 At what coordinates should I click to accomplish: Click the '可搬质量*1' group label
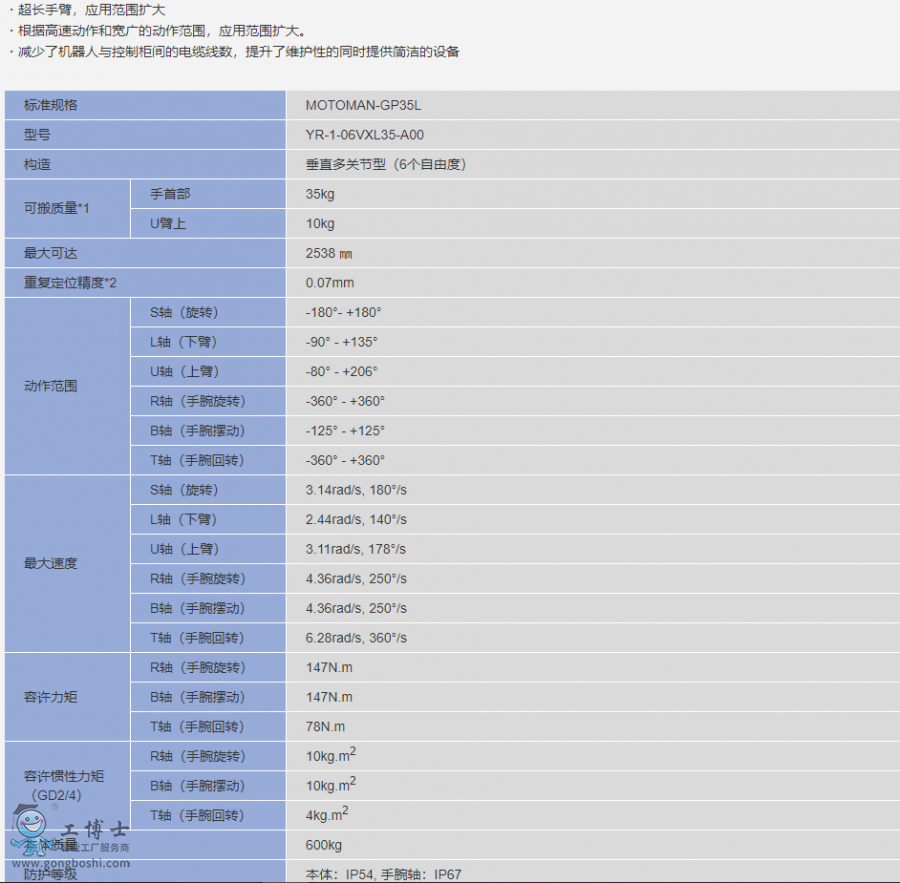point(57,208)
